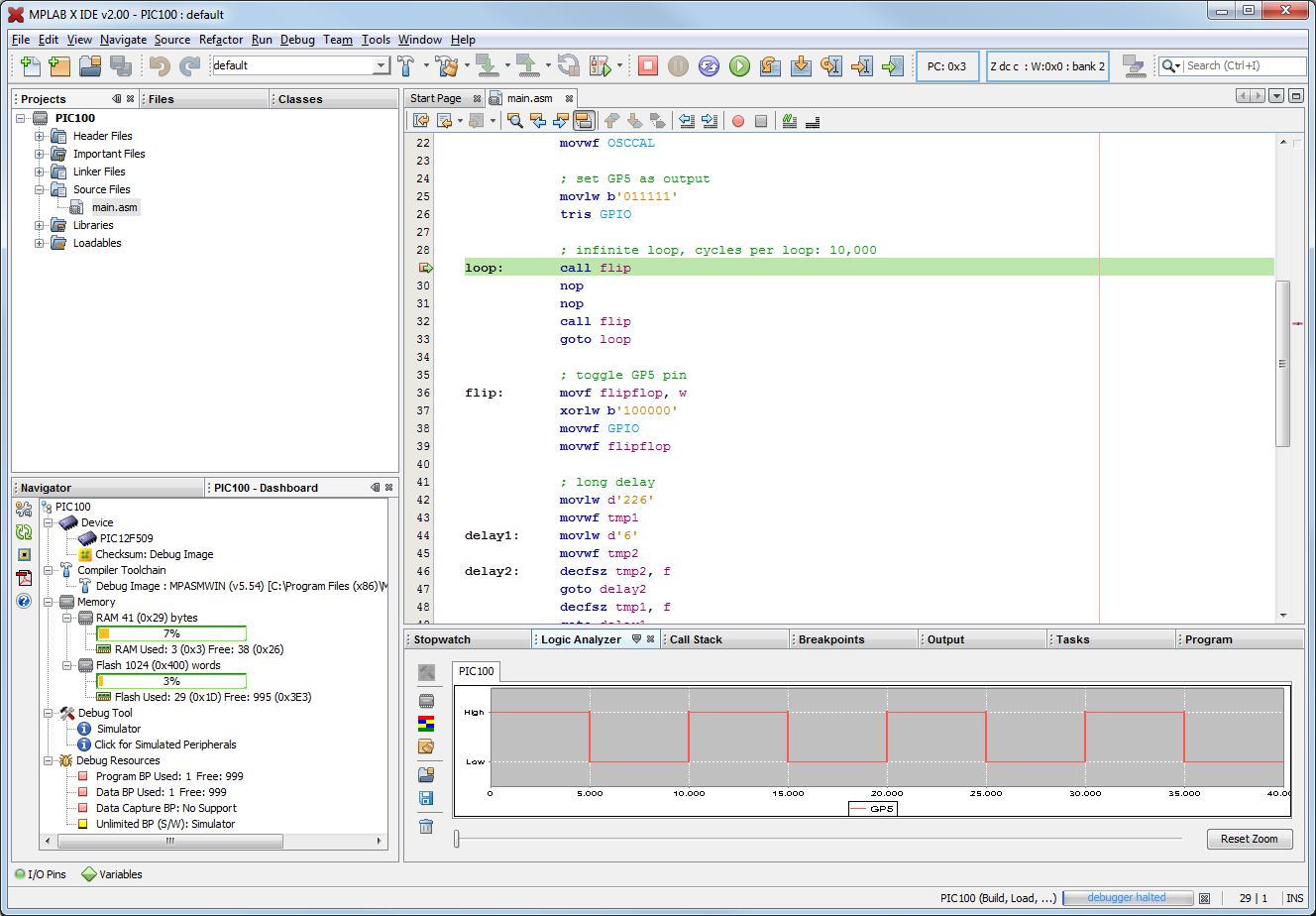Toggle macro recording with red circle icon

738,121
